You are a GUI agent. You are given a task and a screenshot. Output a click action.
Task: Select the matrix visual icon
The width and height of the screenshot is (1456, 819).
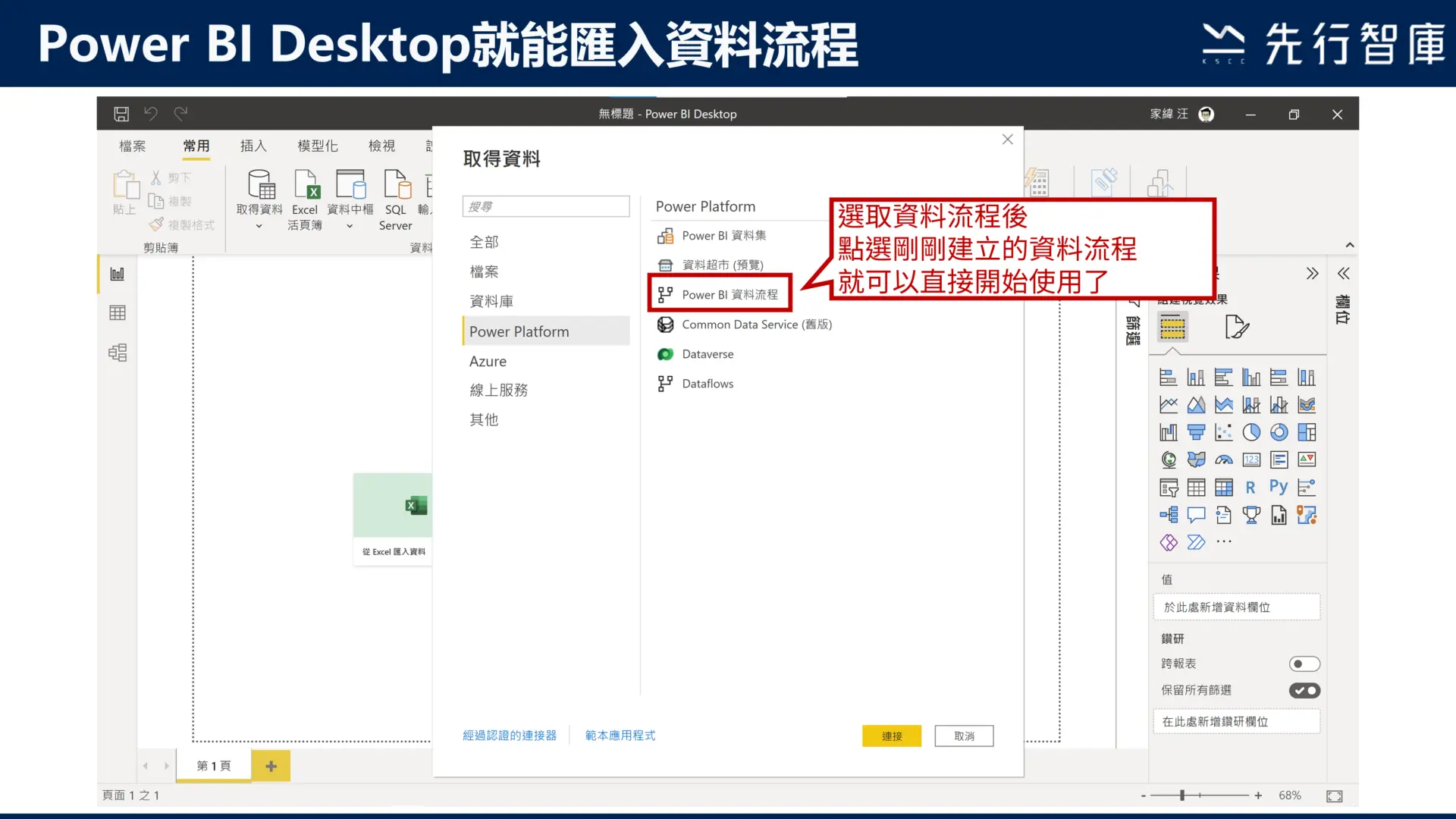[x=1224, y=488]
